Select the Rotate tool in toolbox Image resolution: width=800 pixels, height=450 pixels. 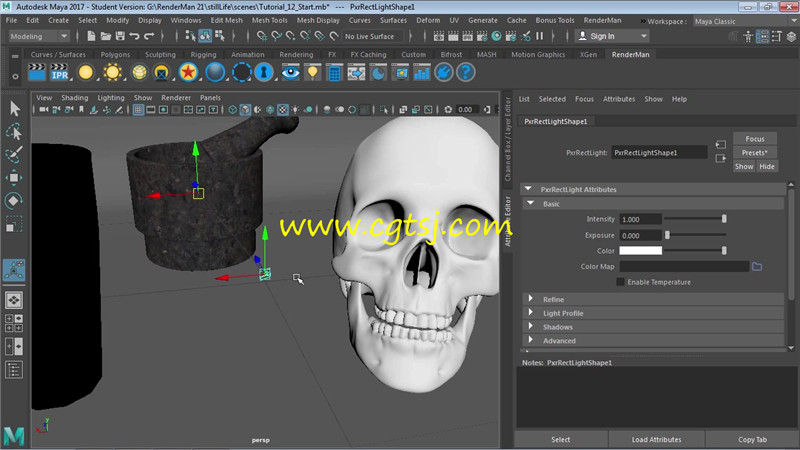click(14, 201)
